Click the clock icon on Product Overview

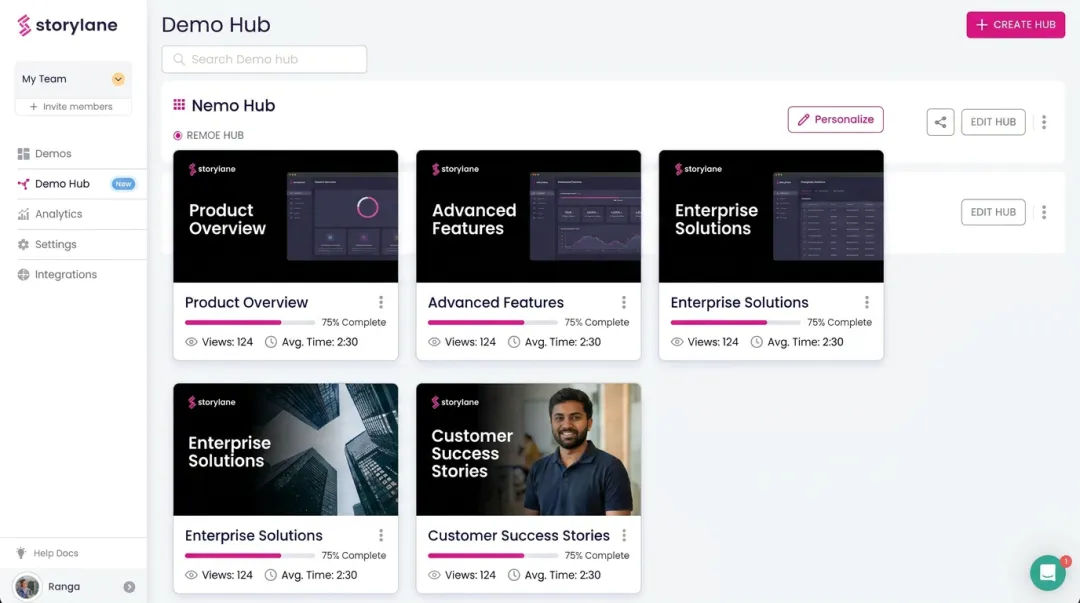(271, 342)
